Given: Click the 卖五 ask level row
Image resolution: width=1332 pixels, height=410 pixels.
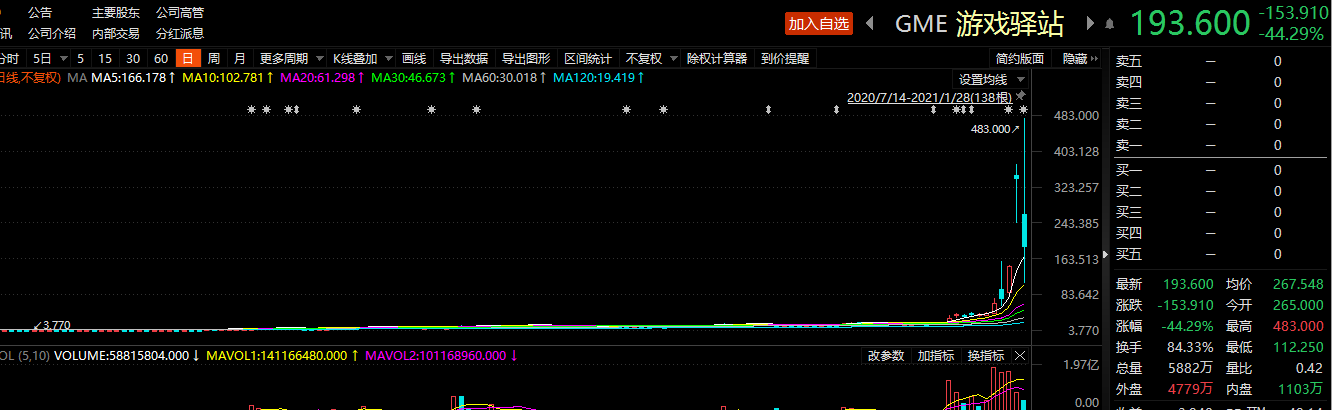Looking at the screenshot, I should (x=1221, y=61).
